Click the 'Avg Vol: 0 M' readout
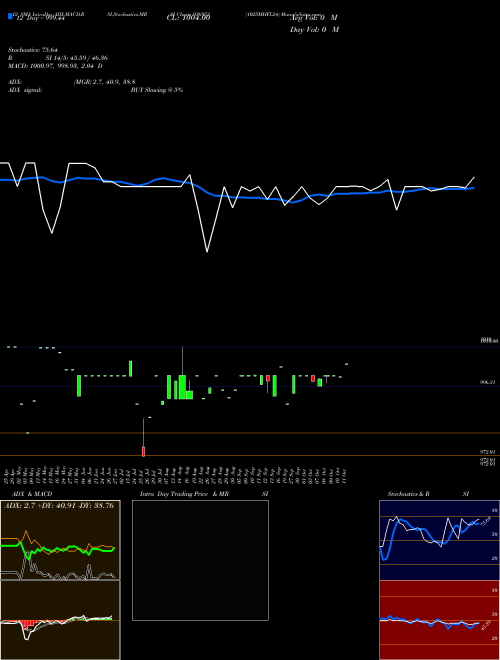 click(314, 18)
